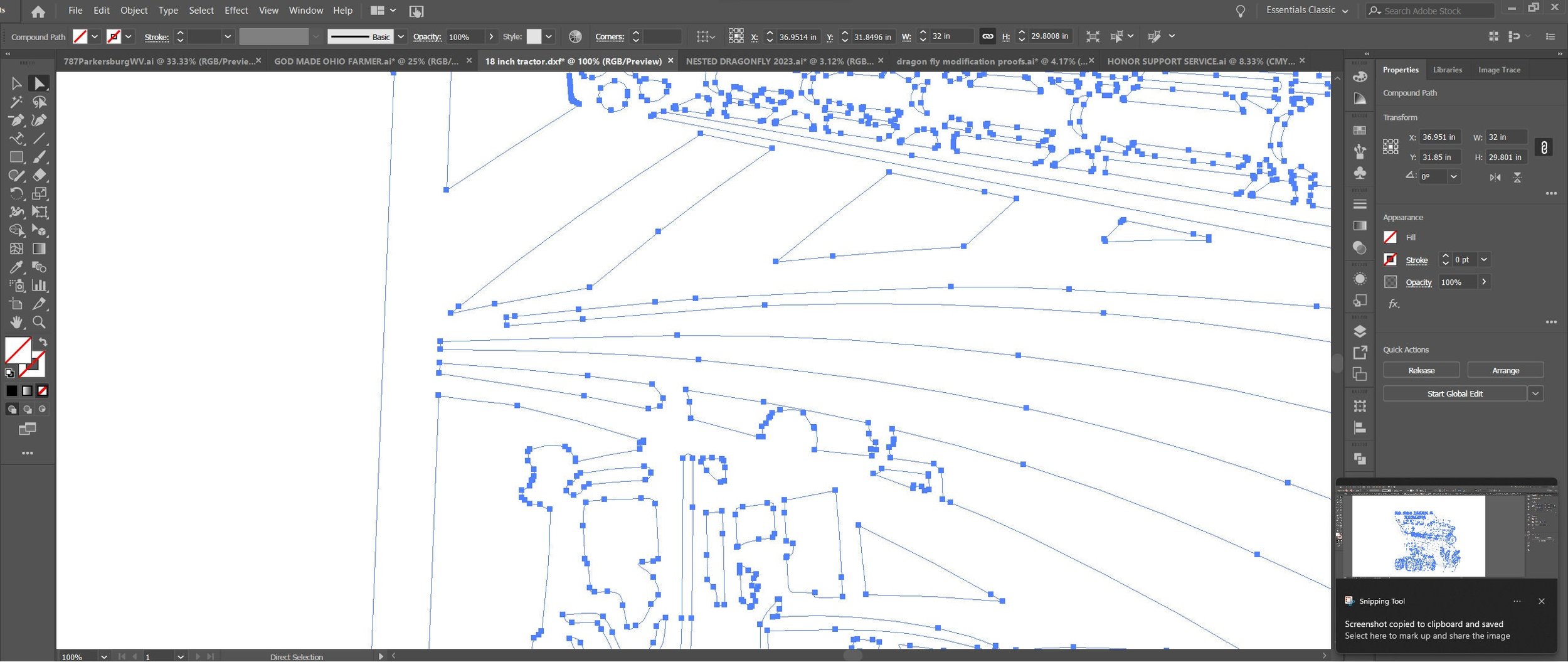Click the Recolor Artwork wheel icon
This screenshot has width=1568, height=662.
(575, 36)
